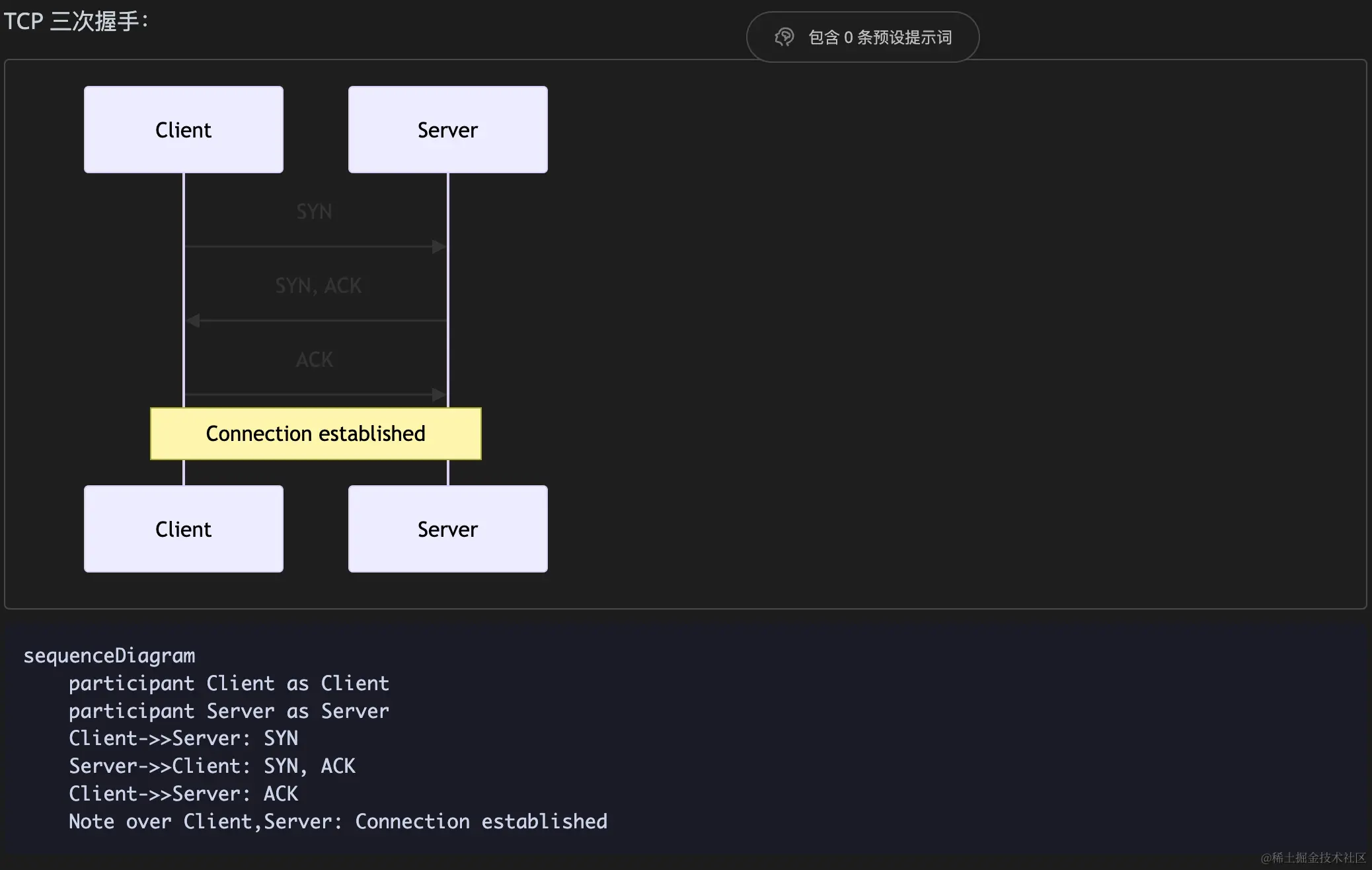Click the 'sequenceDiagram' code line
Screen dimensions: 1372x870
click(x=109, y=656)
